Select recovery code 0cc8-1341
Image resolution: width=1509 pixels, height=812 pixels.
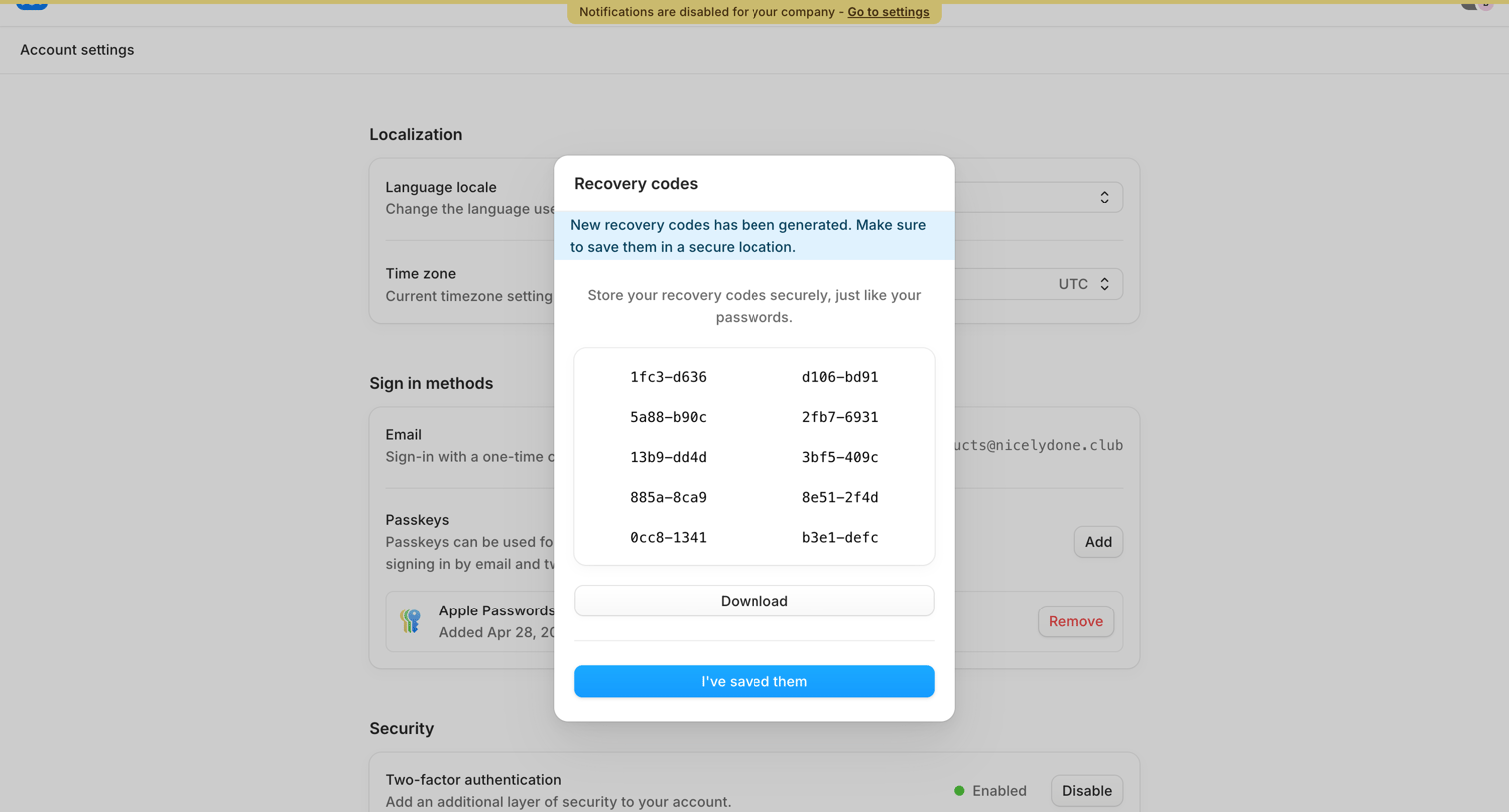(x=668, y=537)
